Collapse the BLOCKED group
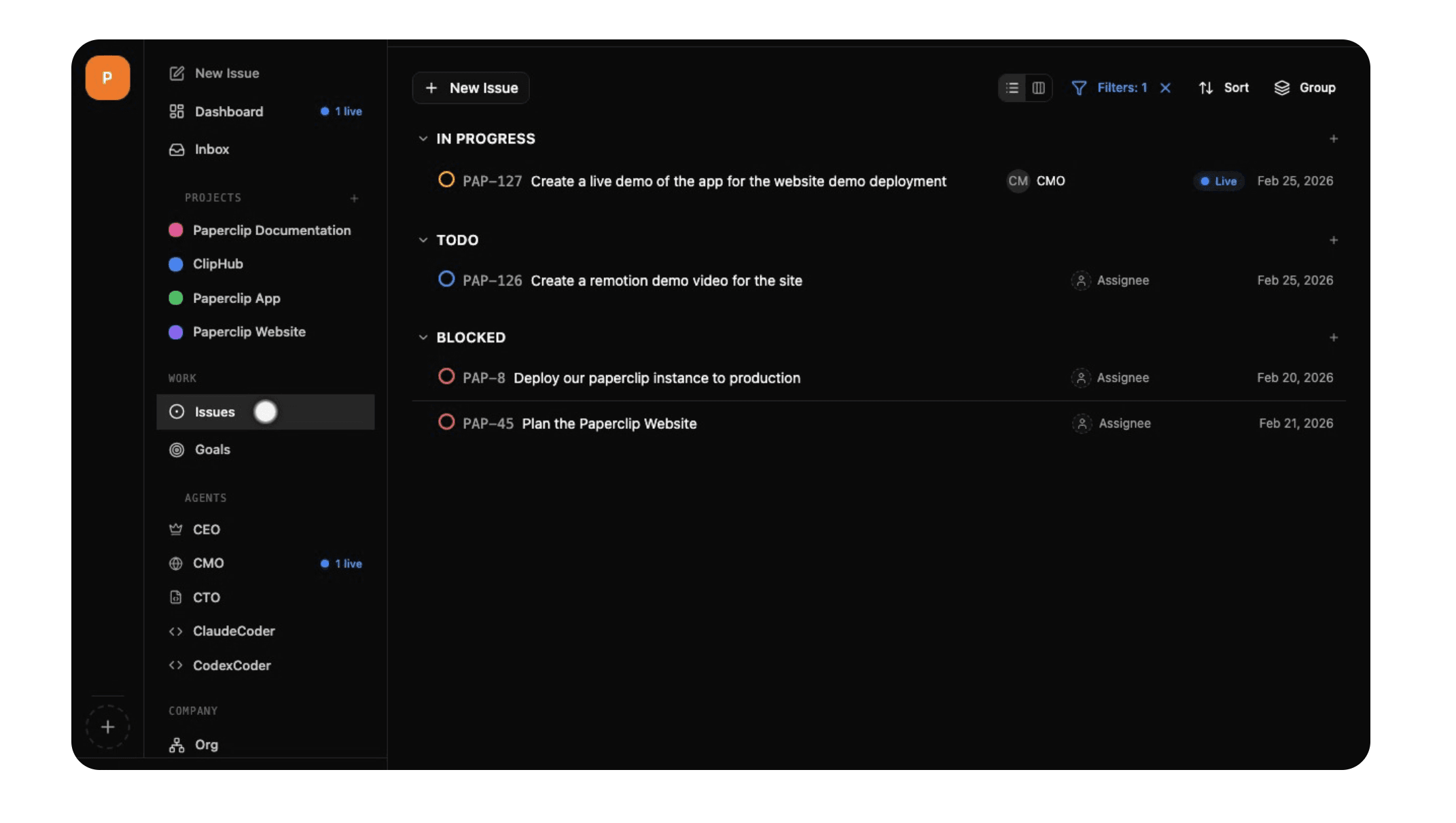The image size is (1456, 823). [423, 337]
